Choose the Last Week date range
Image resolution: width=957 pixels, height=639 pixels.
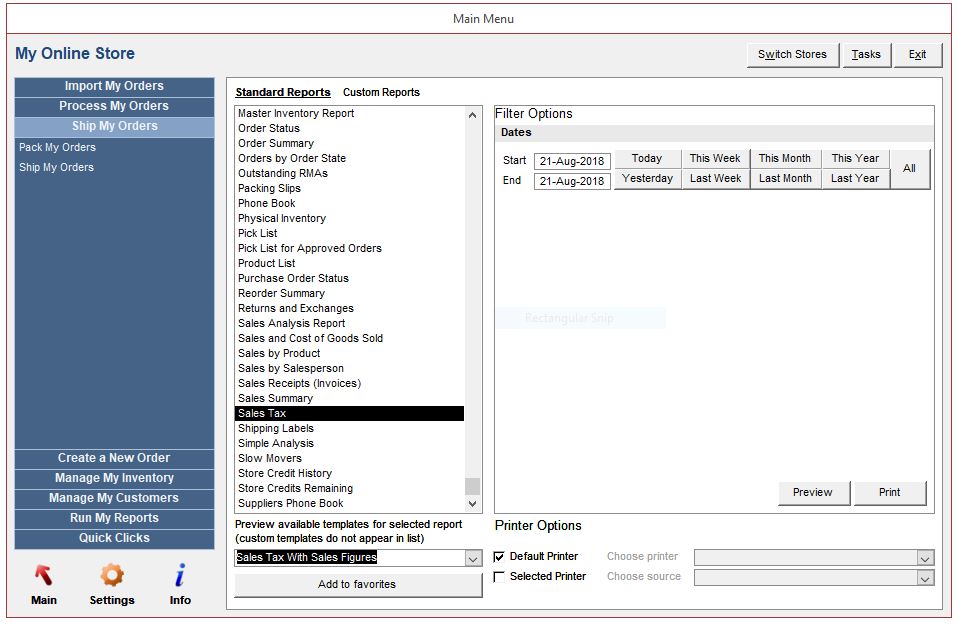click(x=715, y=179)
